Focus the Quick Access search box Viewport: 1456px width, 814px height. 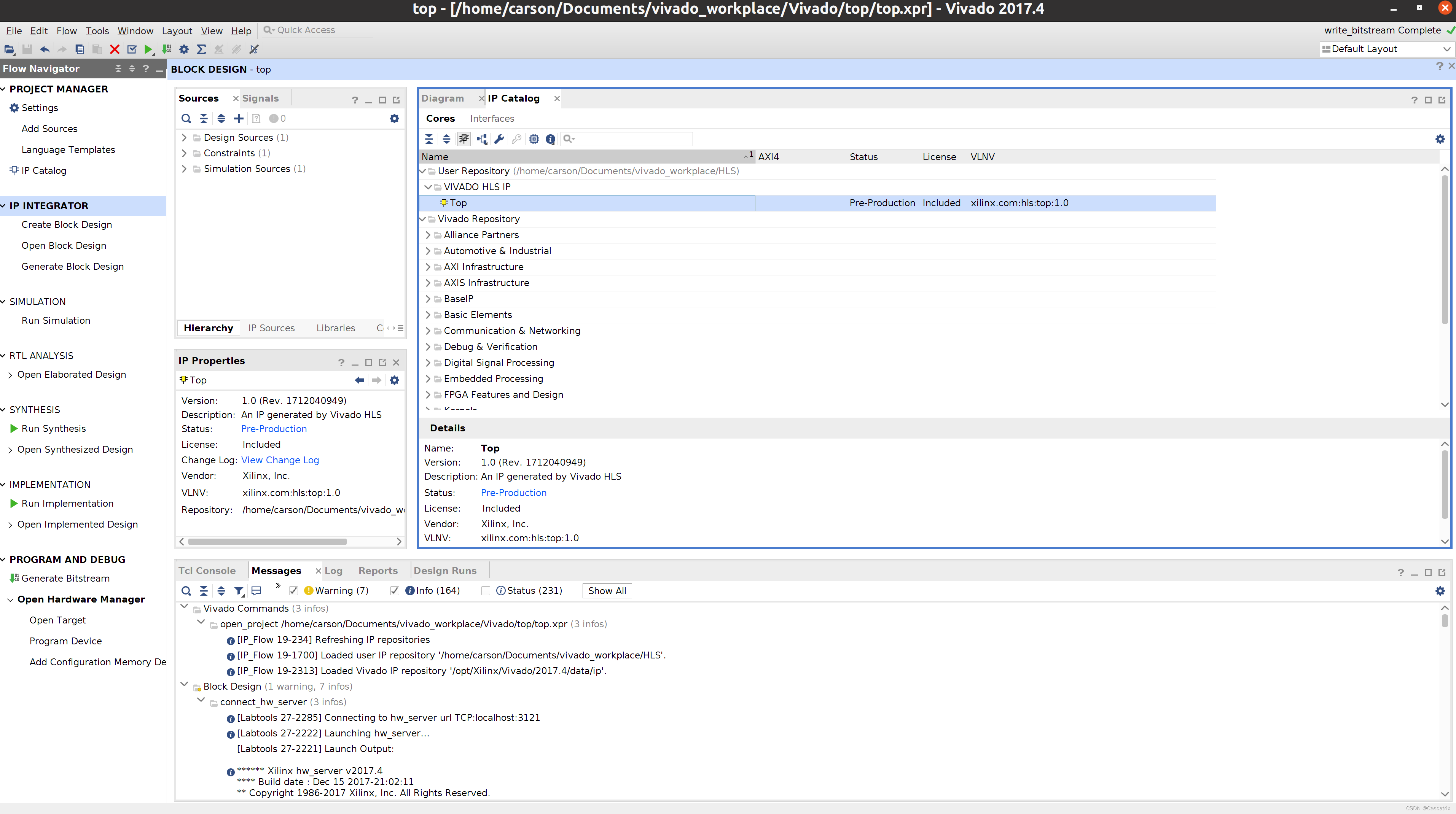pyautogui.click(x=318, y=30)
